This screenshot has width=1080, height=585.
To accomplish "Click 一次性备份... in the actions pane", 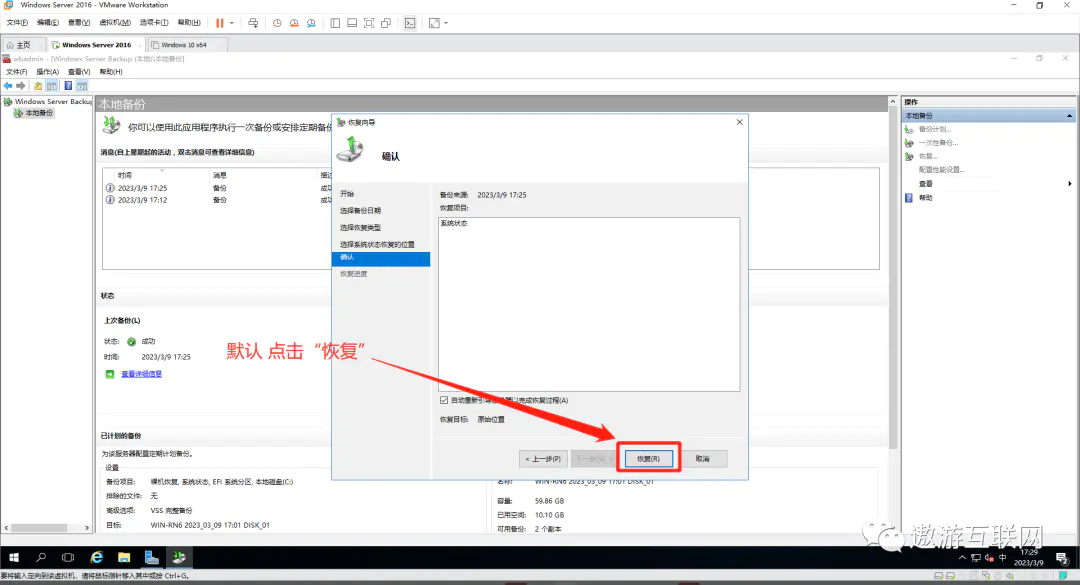I will coord(938,143).
